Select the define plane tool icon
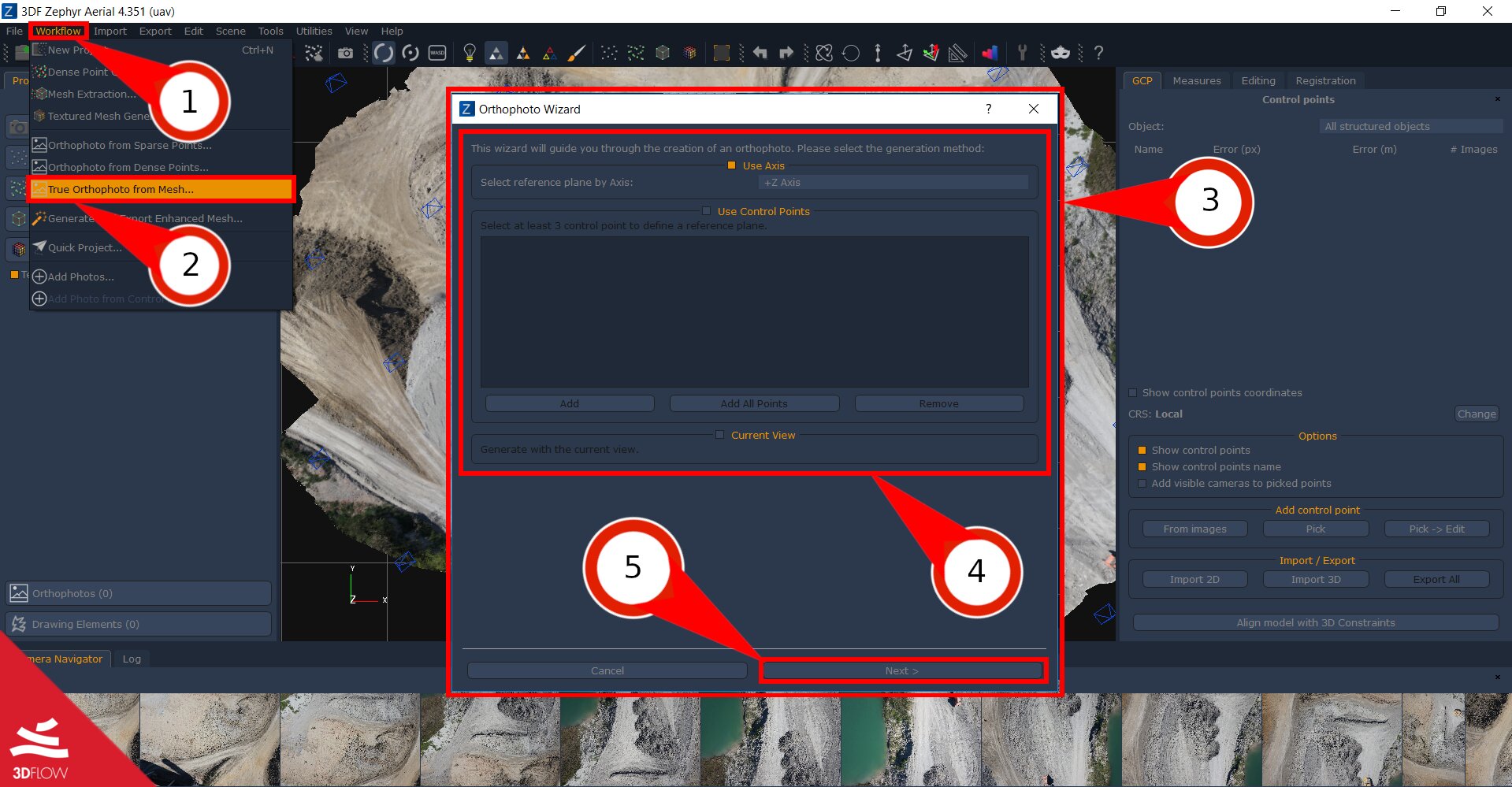 tap(905, 53)
